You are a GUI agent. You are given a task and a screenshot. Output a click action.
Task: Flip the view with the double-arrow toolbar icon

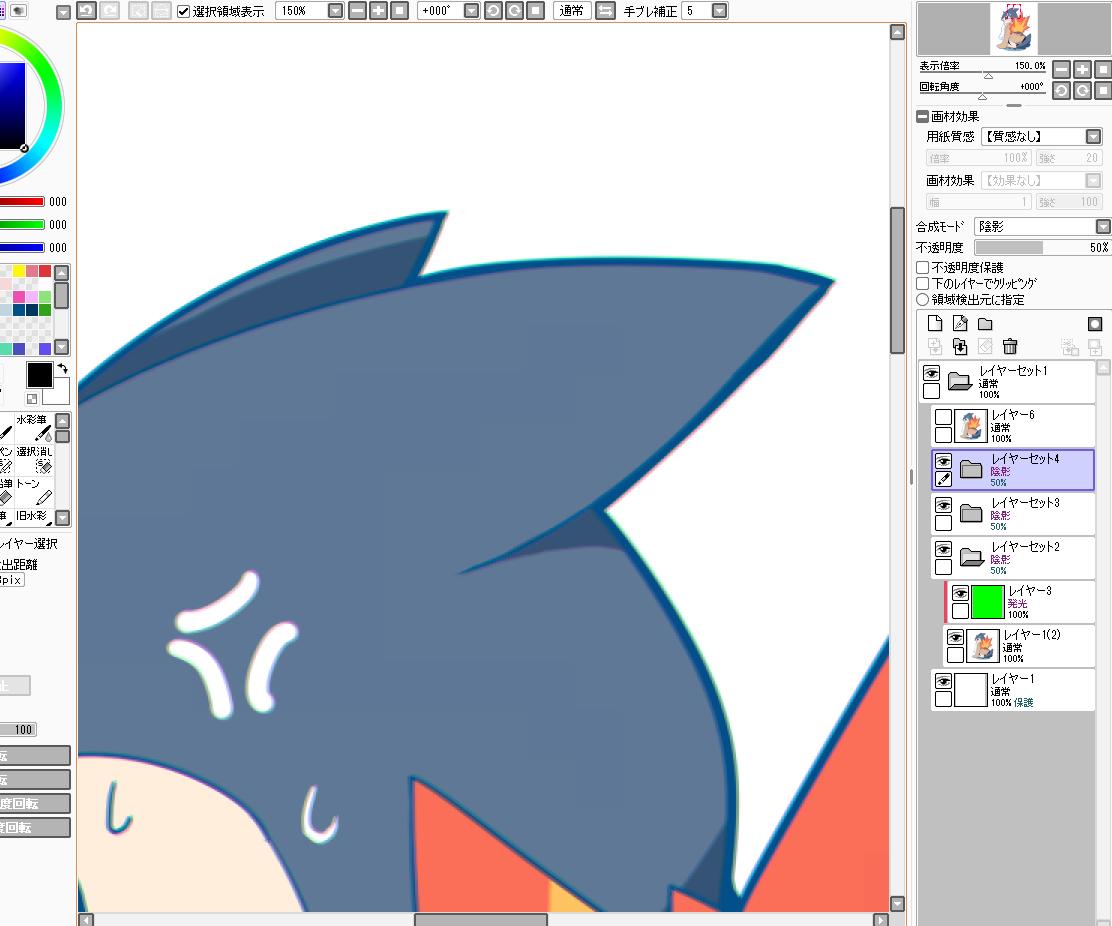click(x=605, y=11)
